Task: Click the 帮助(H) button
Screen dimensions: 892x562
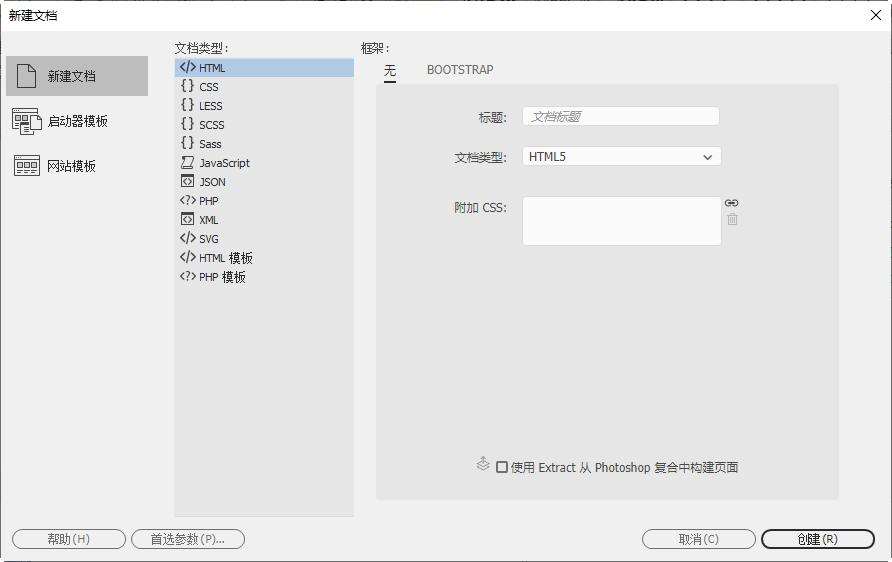Action: click(69, 539)
